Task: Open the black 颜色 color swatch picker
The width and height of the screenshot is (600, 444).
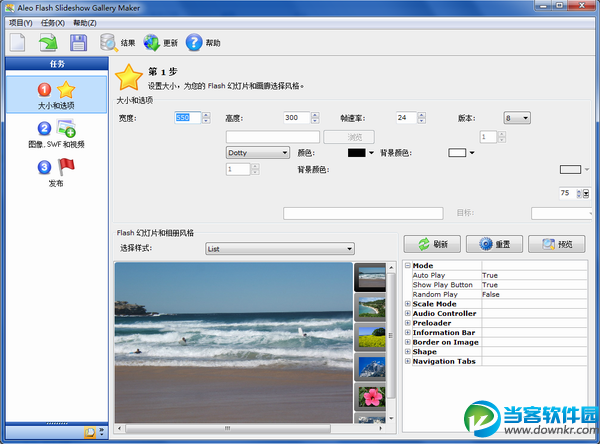Action: click(360, 153)
